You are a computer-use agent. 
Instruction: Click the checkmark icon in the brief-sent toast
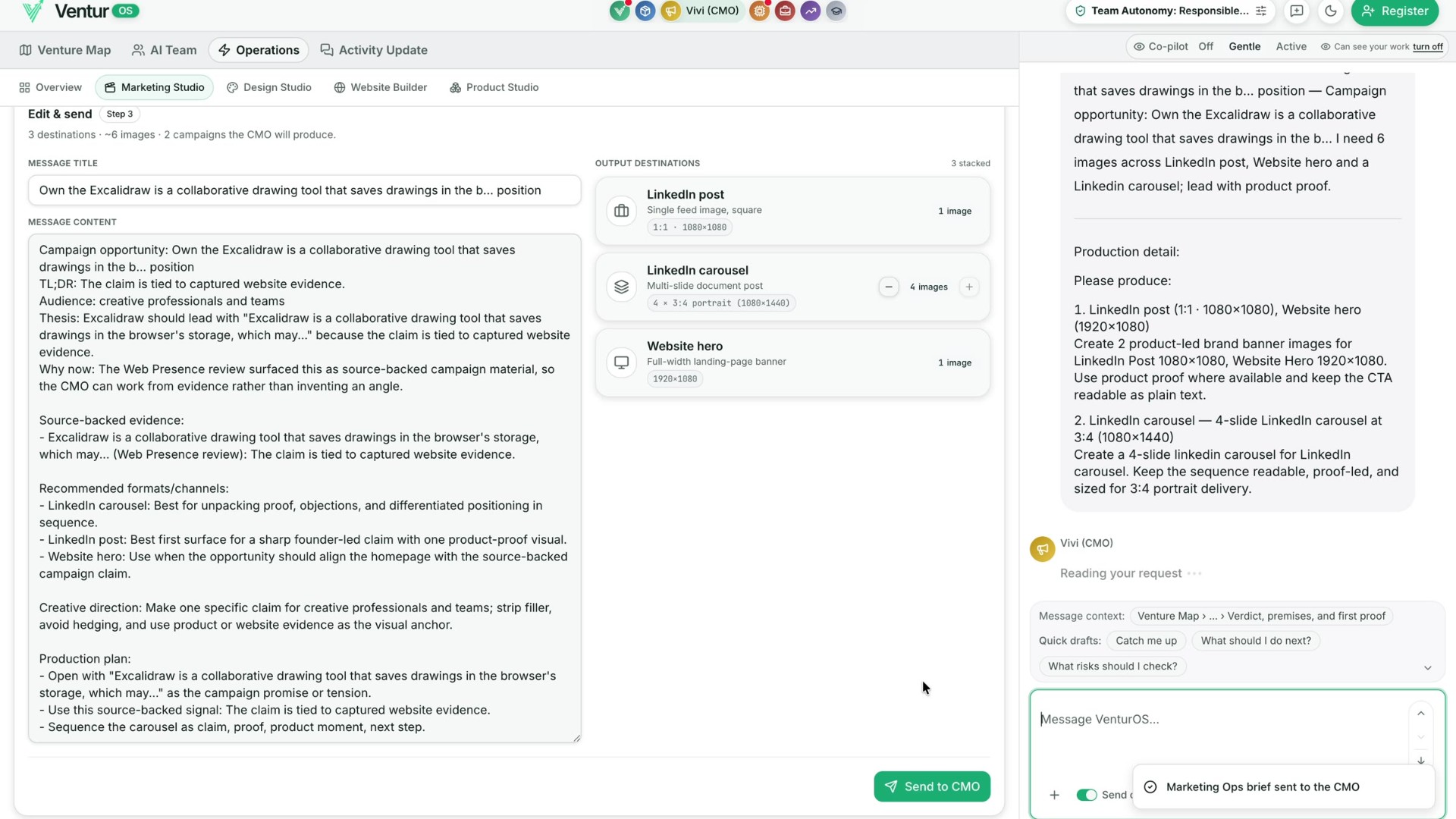pyautogui.click(x=1150, y=787)
